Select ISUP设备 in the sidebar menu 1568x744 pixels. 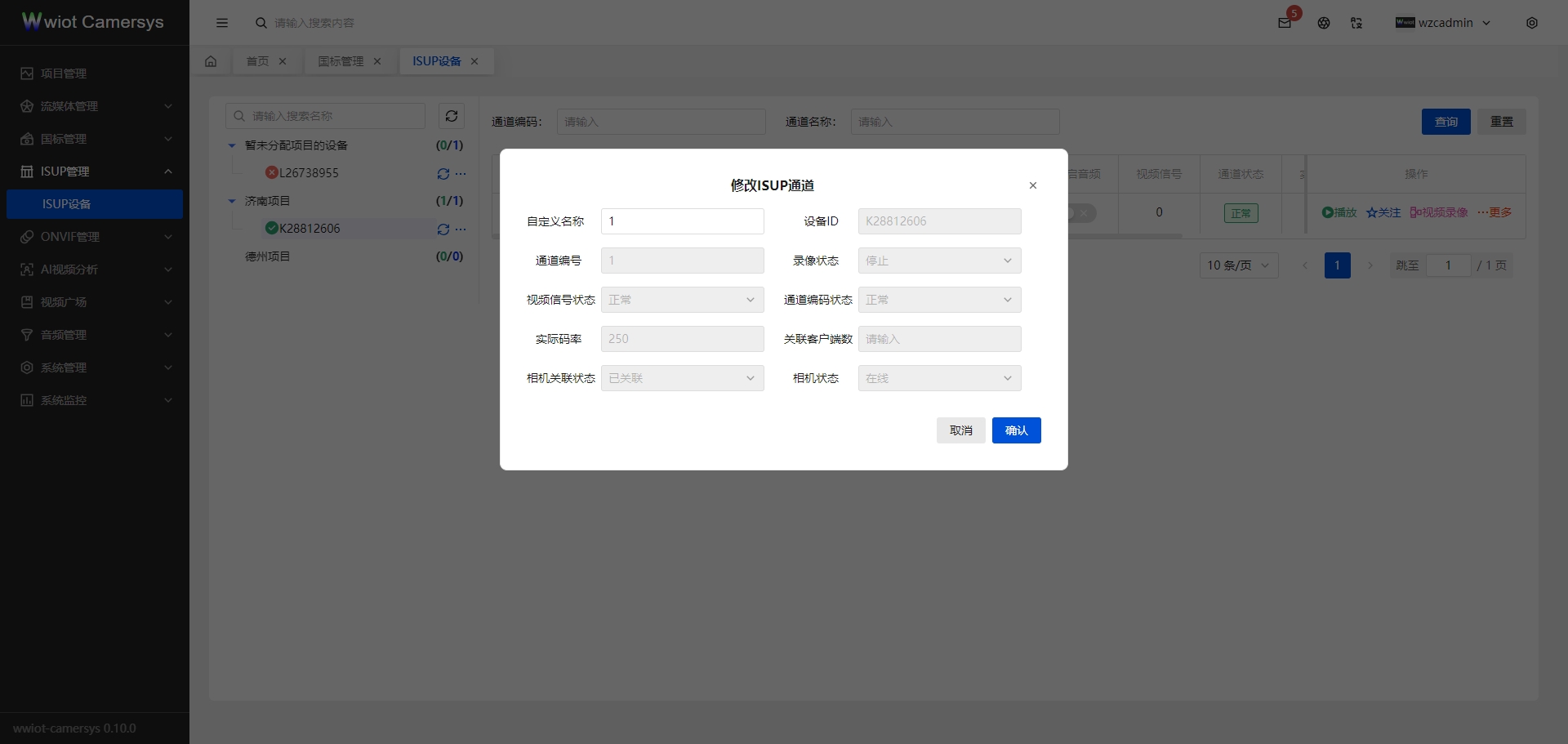[67, 204]
